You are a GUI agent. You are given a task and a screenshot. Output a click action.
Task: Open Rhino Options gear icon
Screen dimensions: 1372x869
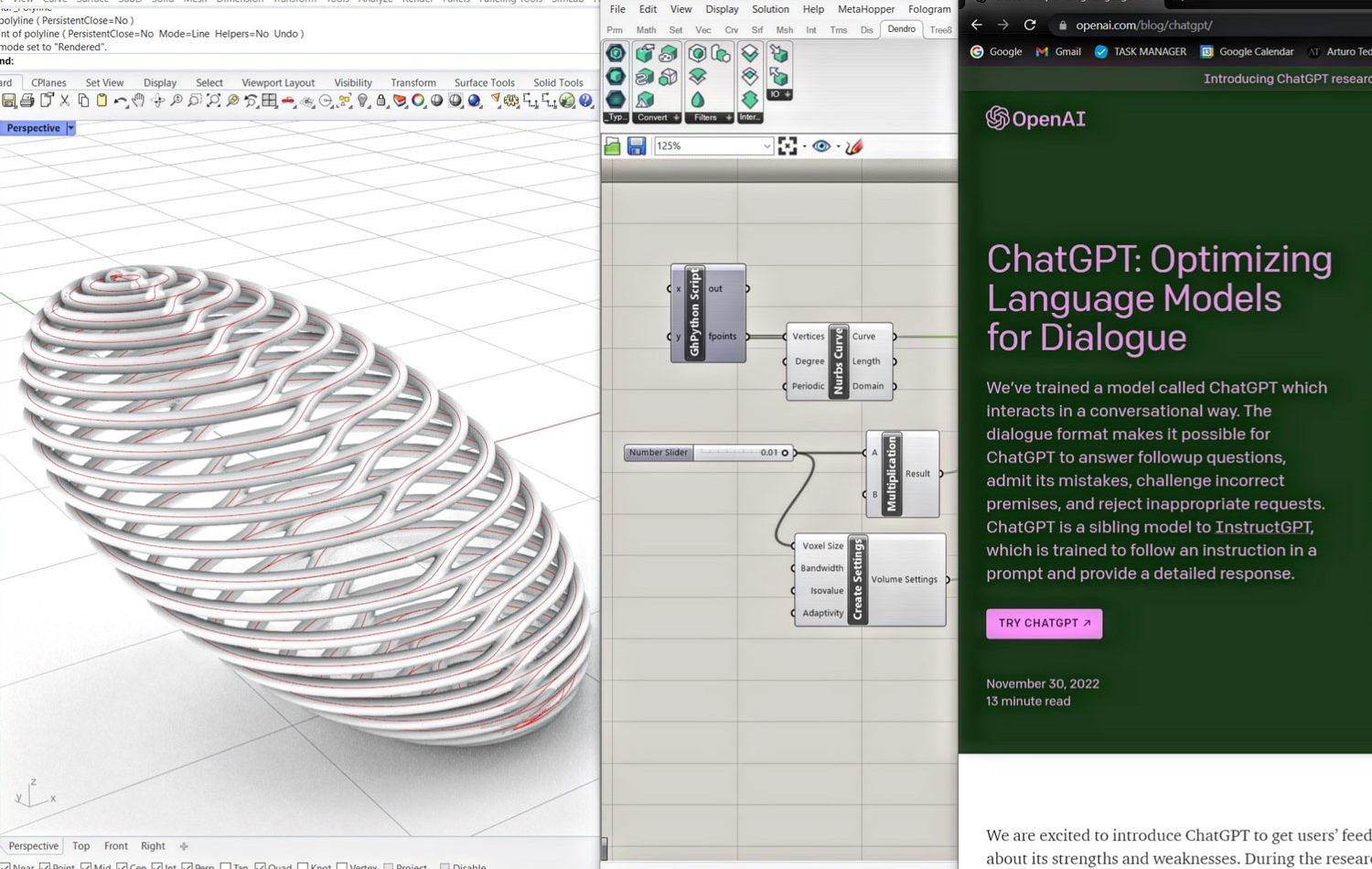[511, 101]
